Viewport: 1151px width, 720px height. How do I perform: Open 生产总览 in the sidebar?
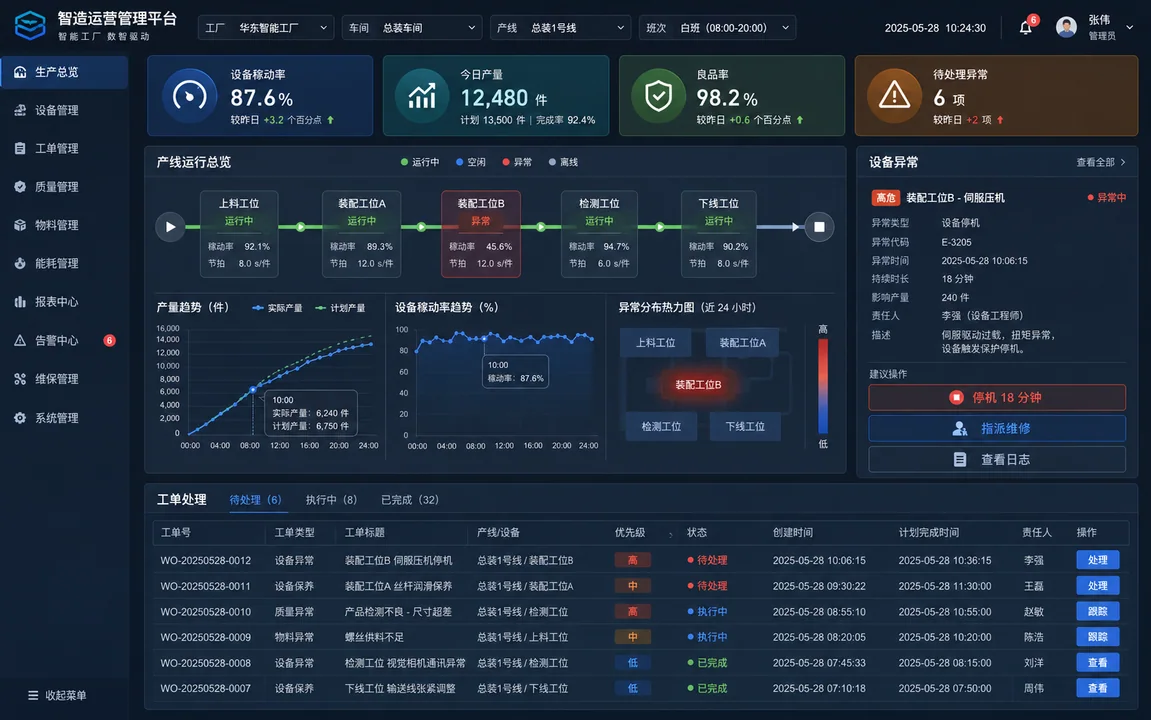[64, 72]
